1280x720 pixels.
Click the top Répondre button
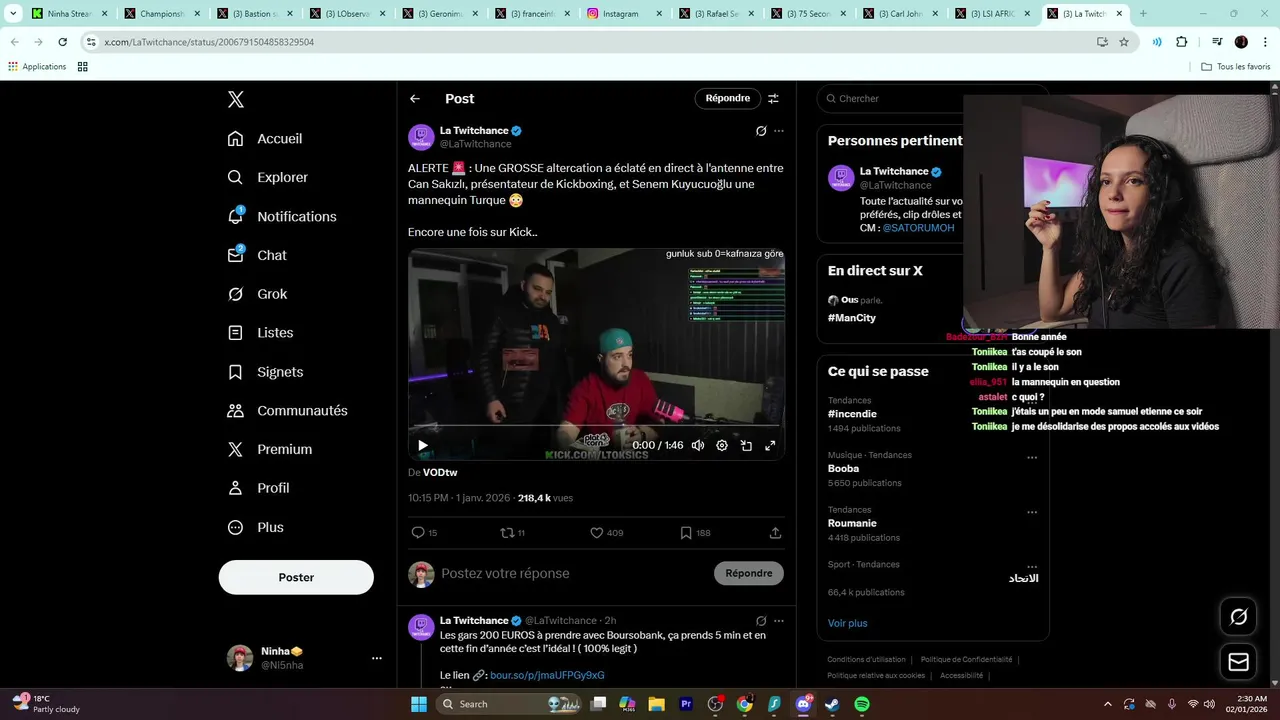point(728,98)
